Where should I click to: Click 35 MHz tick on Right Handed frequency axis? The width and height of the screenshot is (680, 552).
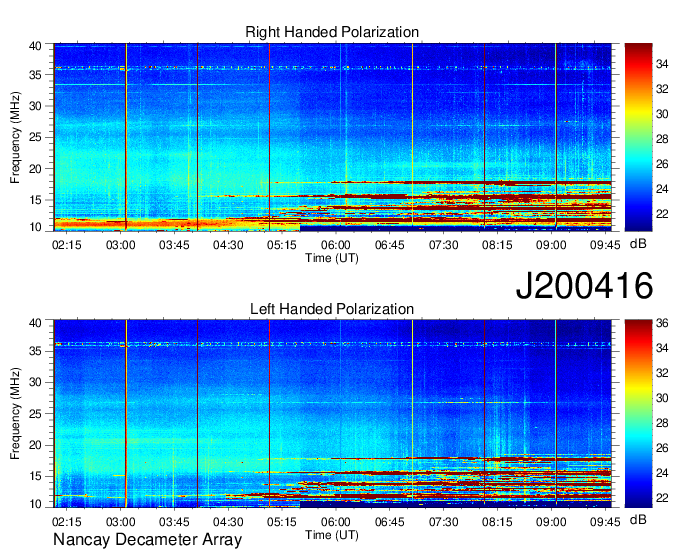pyautogui.click(x=35, y=75)
